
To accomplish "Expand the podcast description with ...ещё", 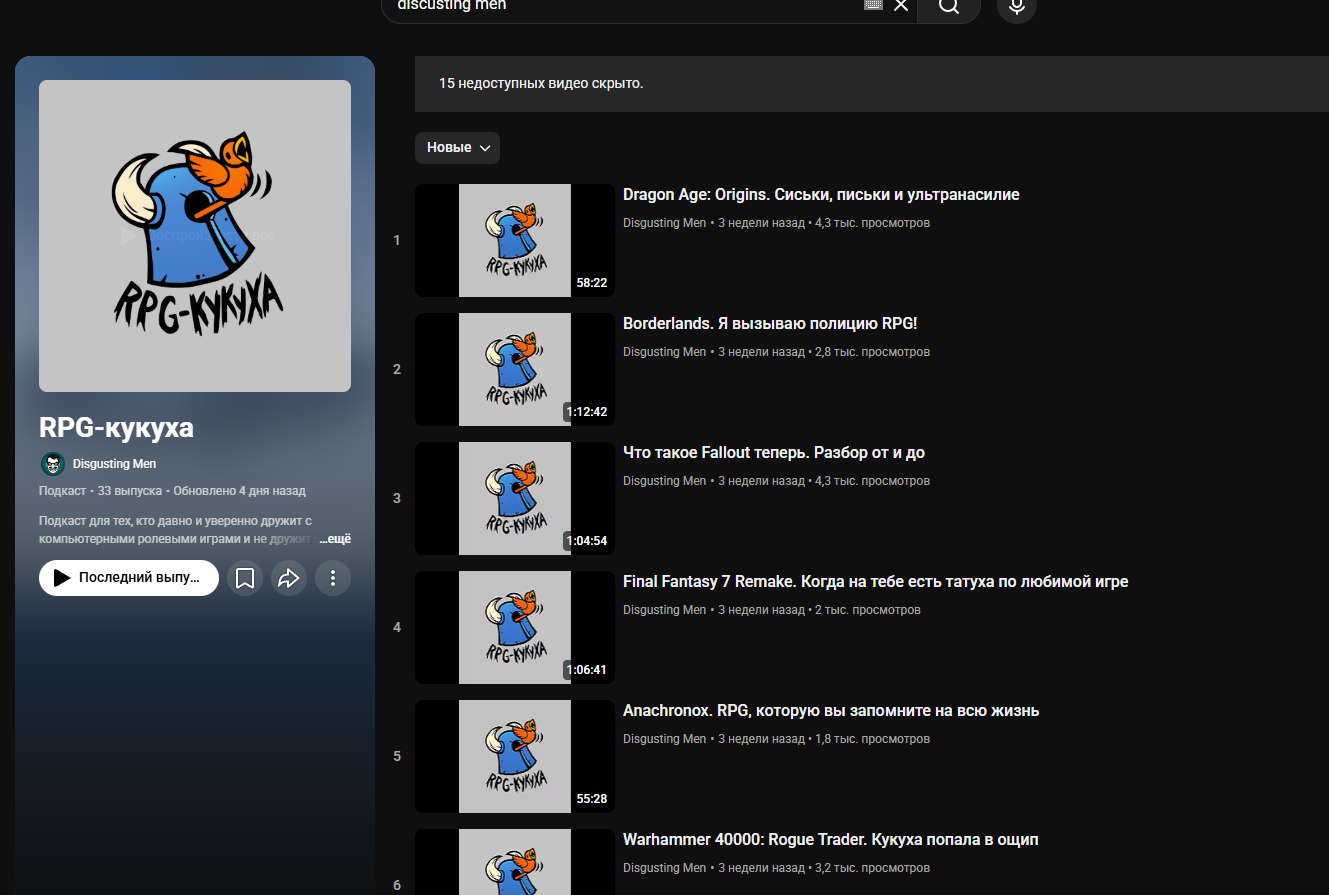I will [335, 539].
